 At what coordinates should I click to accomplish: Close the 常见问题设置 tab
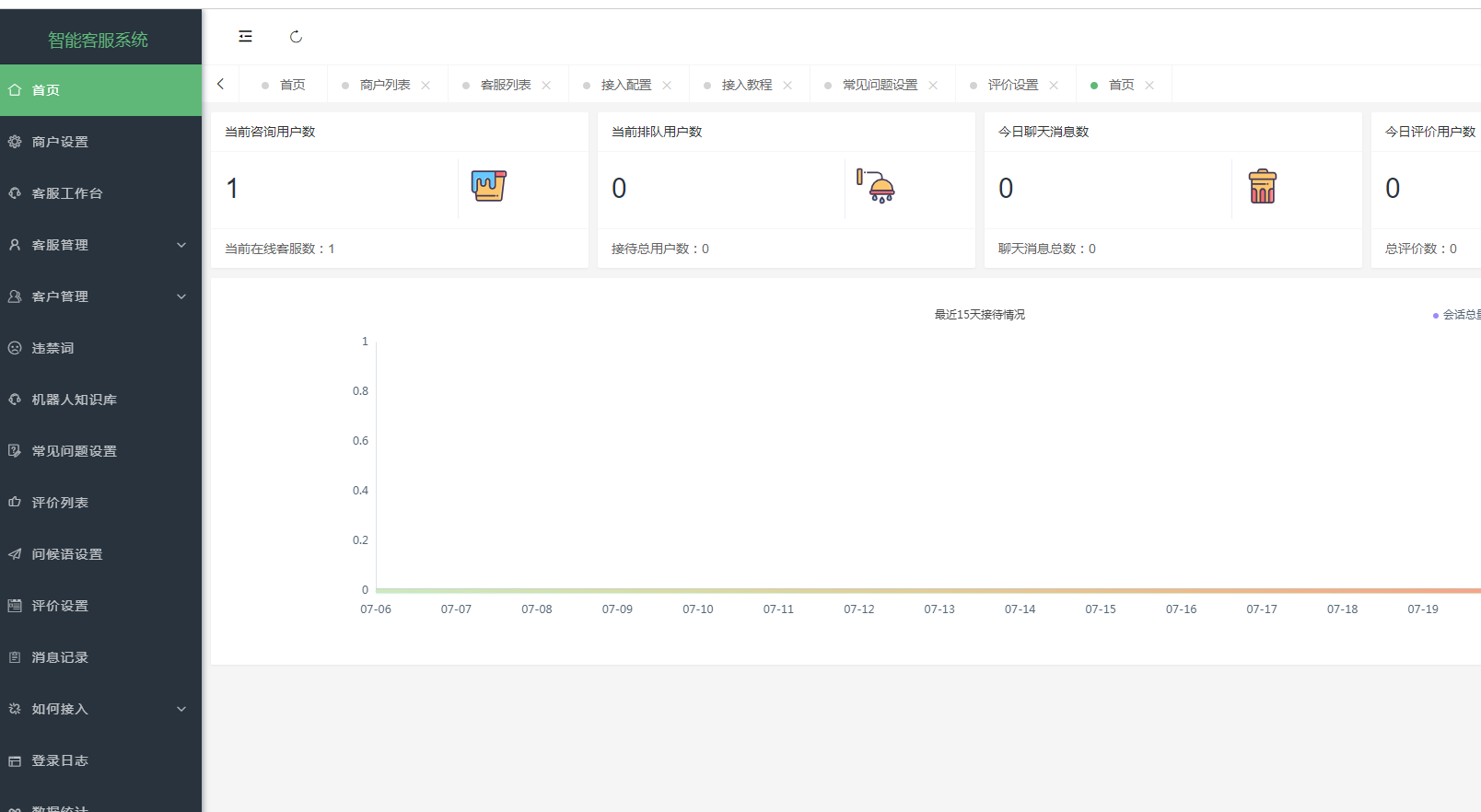click(933, 85)
